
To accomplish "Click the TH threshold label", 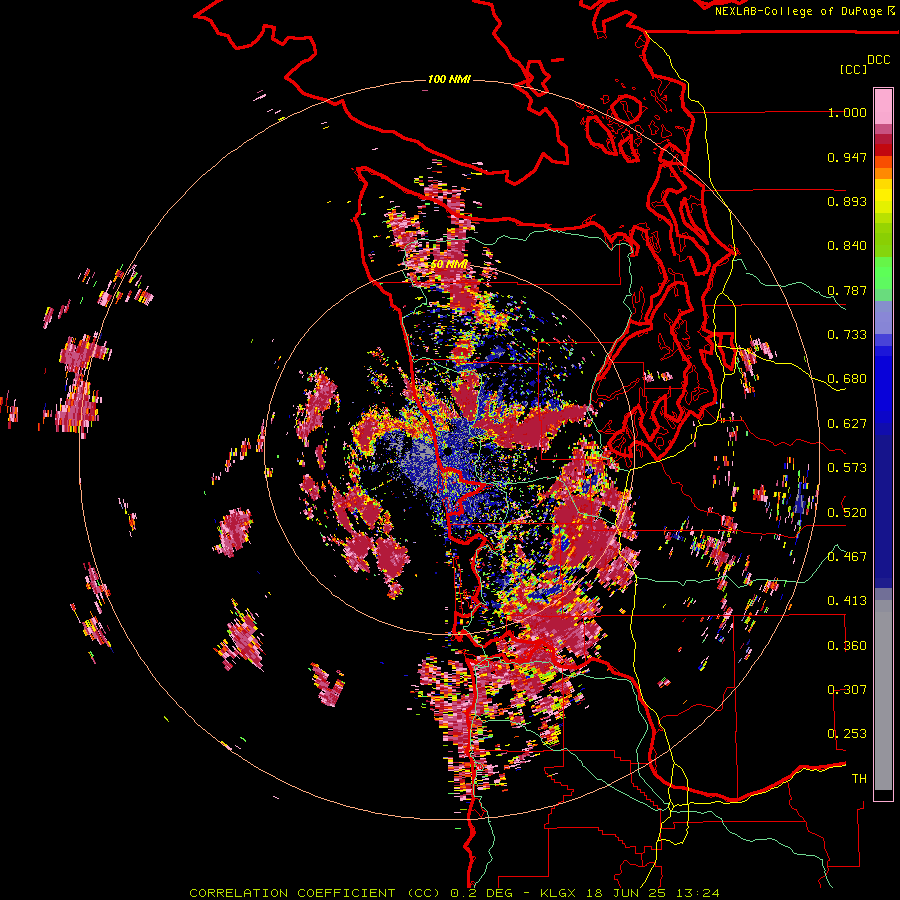I will tap(859, 779).
